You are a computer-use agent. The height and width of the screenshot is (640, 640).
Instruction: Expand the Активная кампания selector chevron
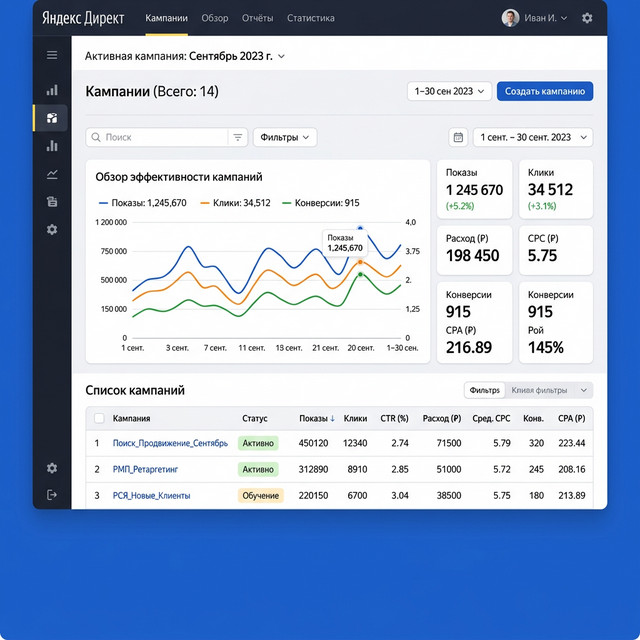click(281, 57)
